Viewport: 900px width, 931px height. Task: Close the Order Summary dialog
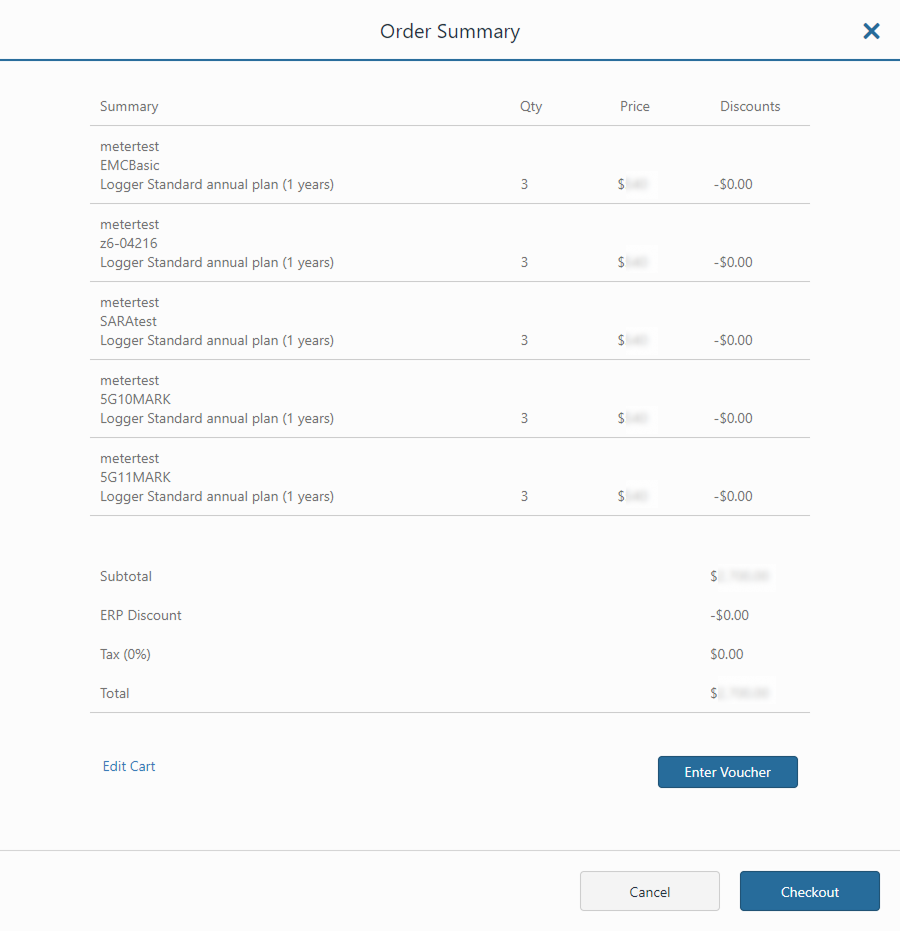click(871, 31)
